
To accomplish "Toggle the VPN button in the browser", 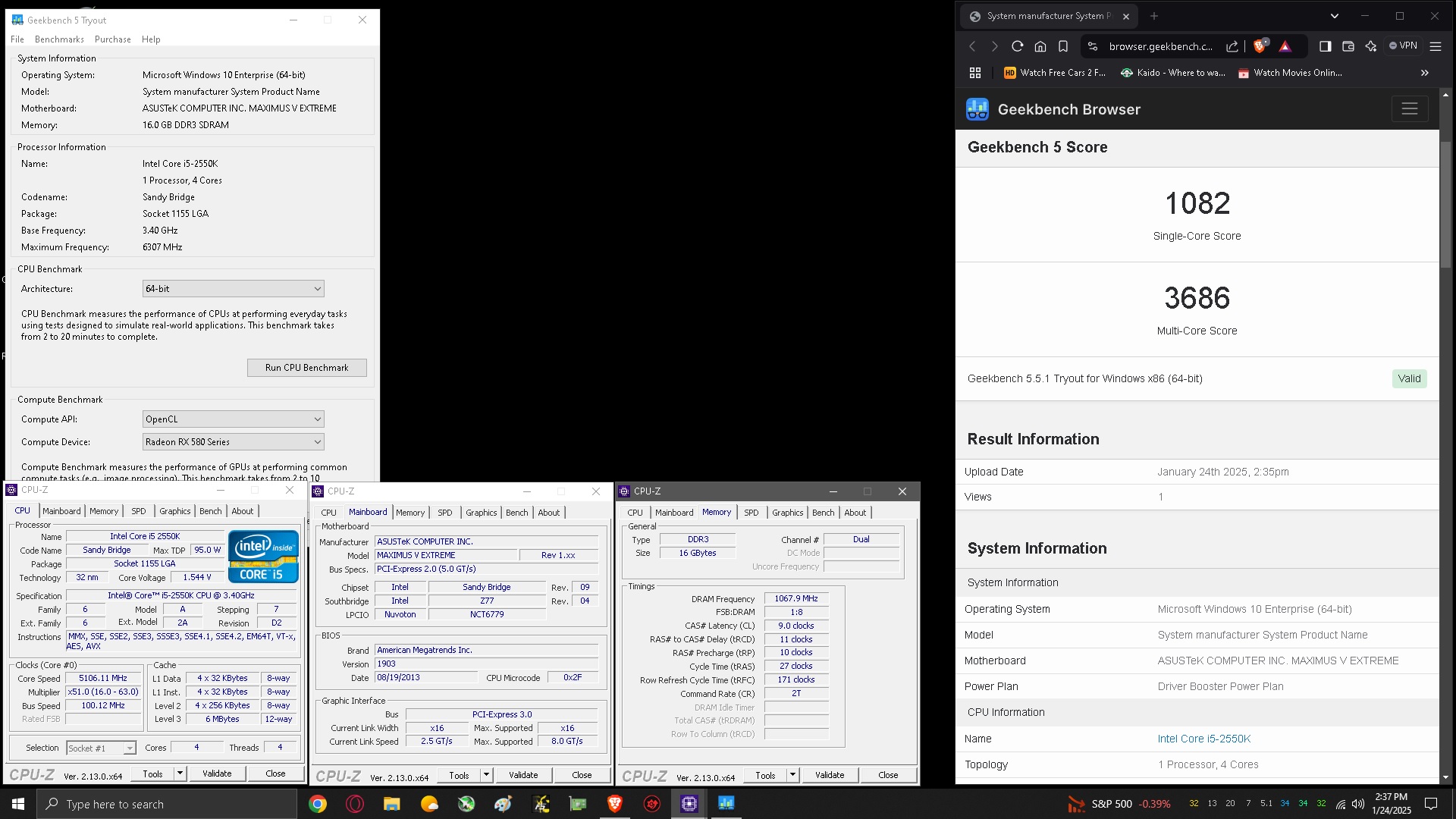I will (x=1403, y=45).
